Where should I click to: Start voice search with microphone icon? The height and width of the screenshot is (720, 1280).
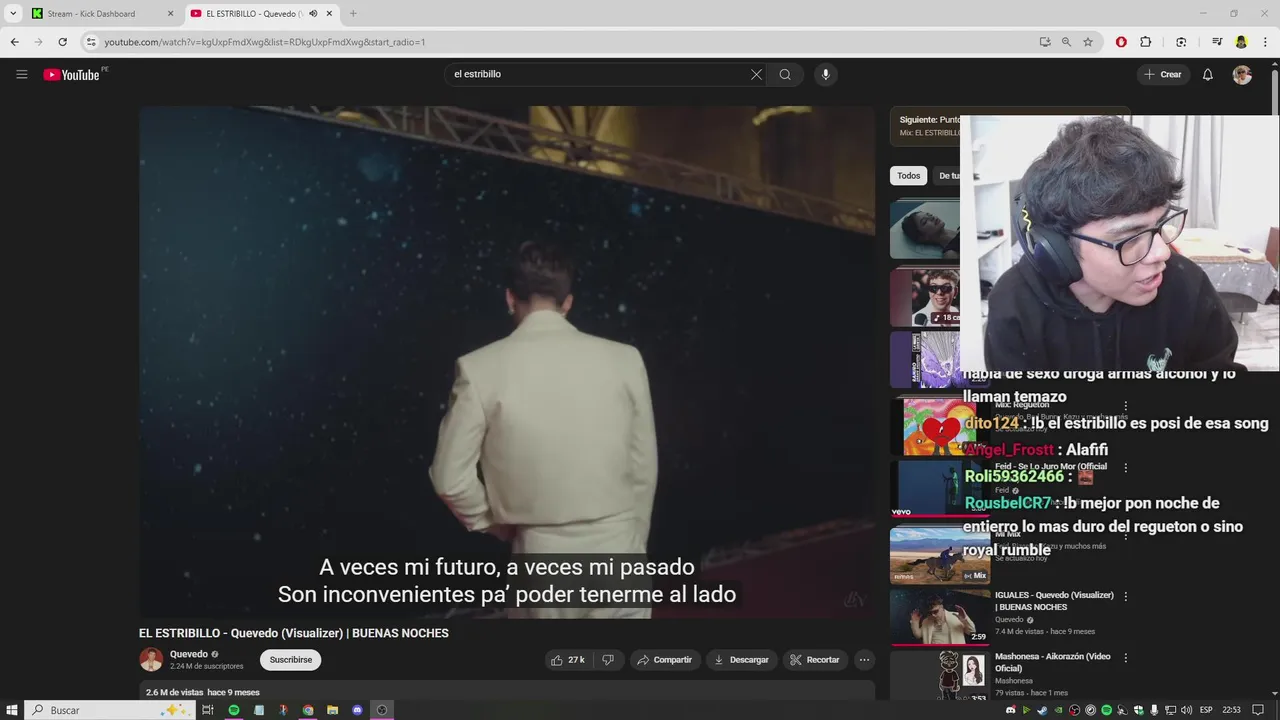tap(825, 74)
